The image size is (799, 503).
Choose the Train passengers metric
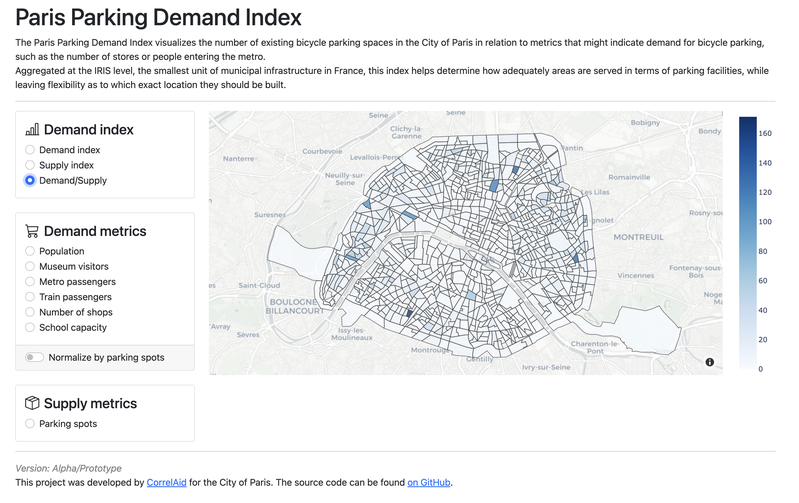click(30, 297)
